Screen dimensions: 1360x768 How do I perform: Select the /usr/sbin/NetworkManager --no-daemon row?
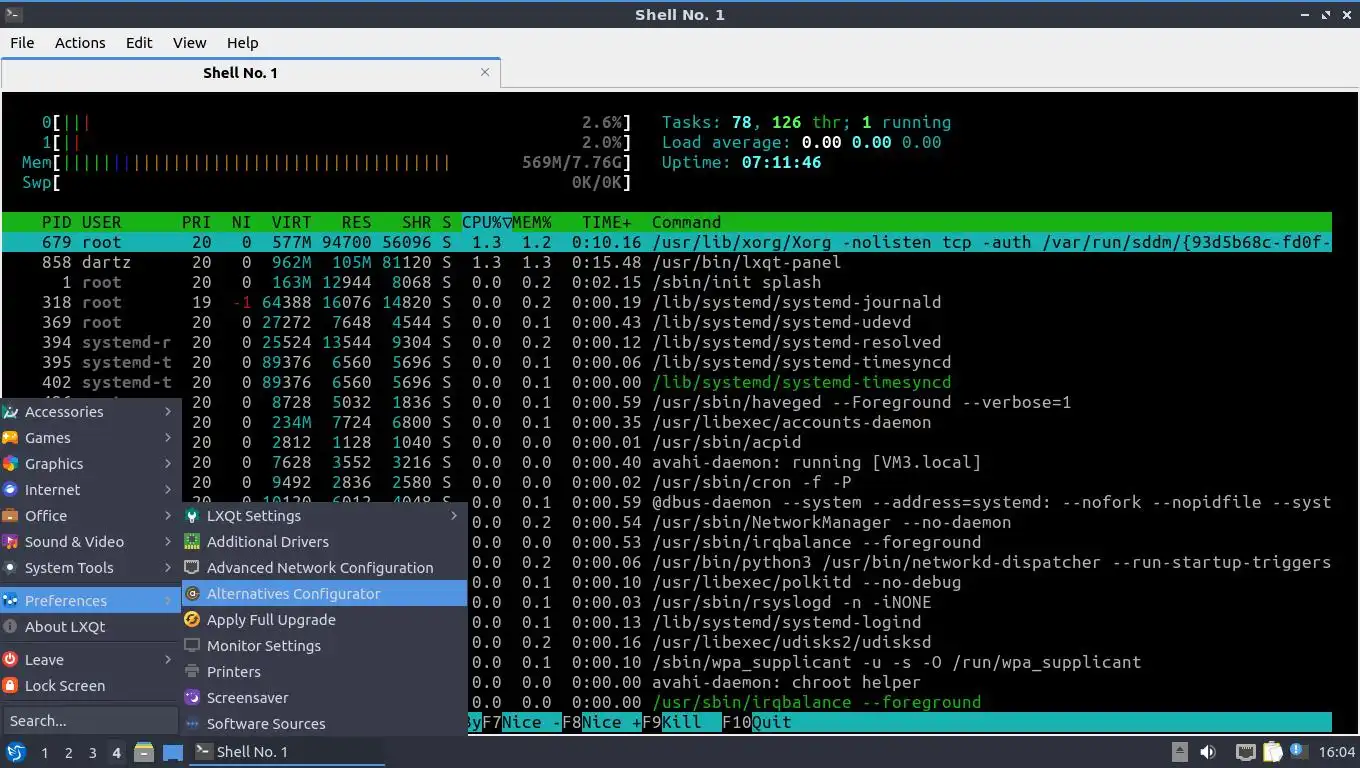pos(900,522)
